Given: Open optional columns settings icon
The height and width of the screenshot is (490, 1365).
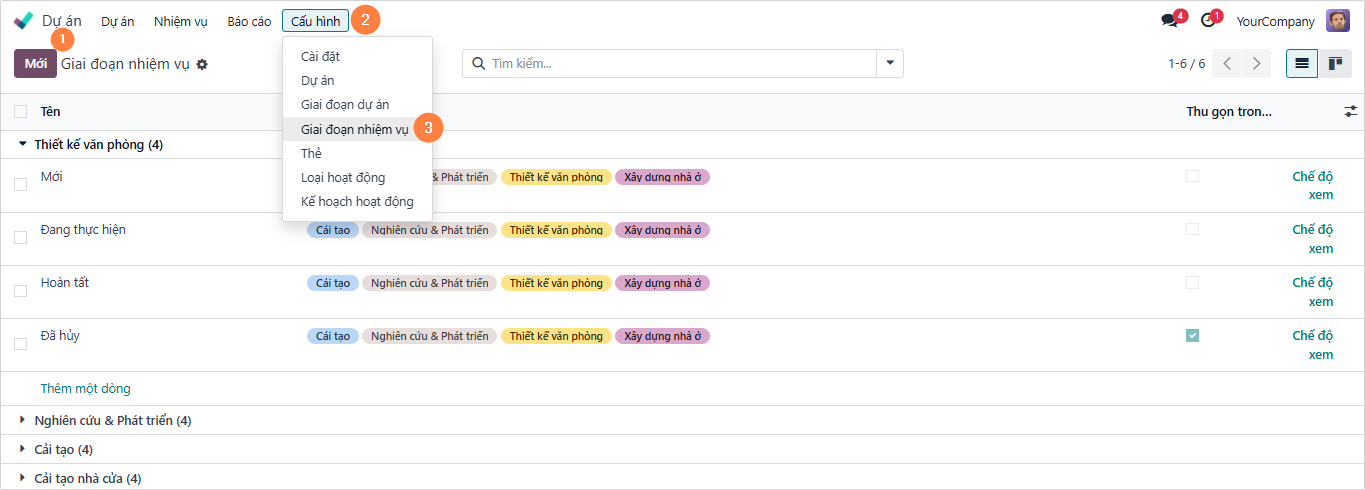Looking at the screenshot, I should point(1350,112).
